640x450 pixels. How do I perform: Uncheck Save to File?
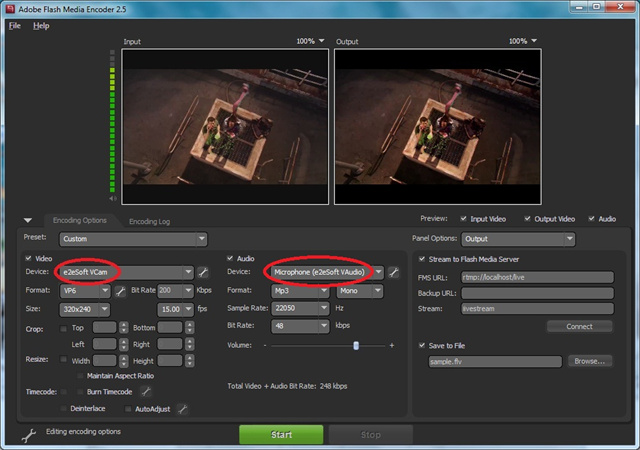click(422, 345)
